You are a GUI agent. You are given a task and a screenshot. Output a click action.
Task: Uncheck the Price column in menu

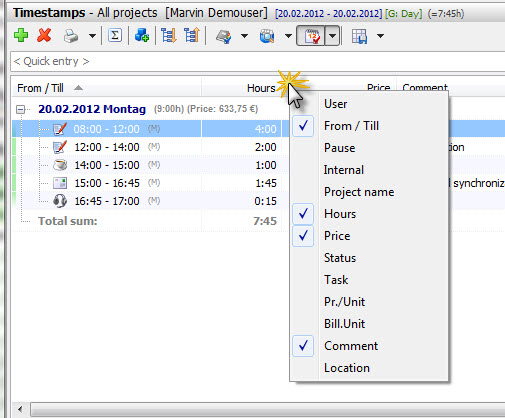pyautogui.click(x=369, y=236)
